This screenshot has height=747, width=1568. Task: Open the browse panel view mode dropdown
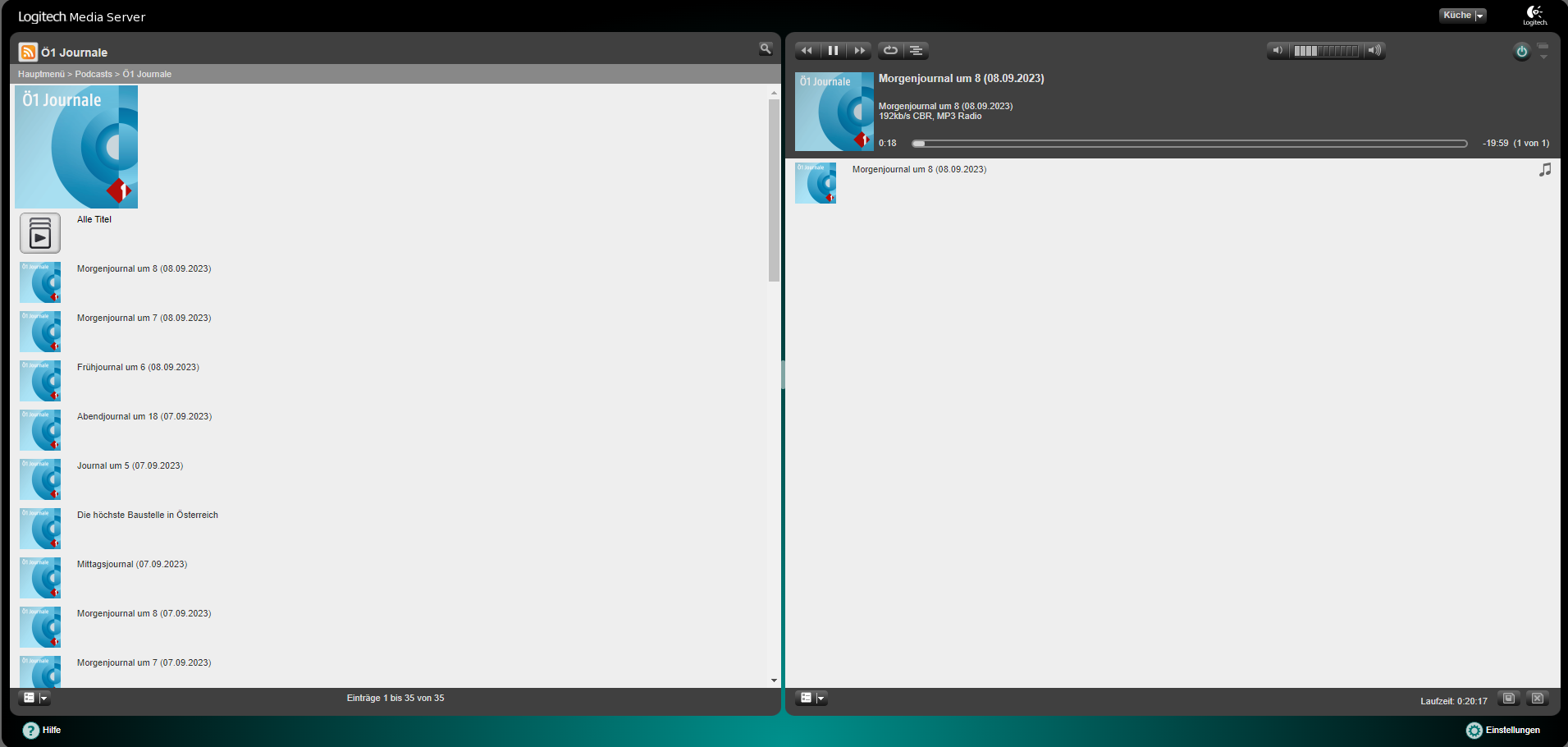click(x=34, y=698)
